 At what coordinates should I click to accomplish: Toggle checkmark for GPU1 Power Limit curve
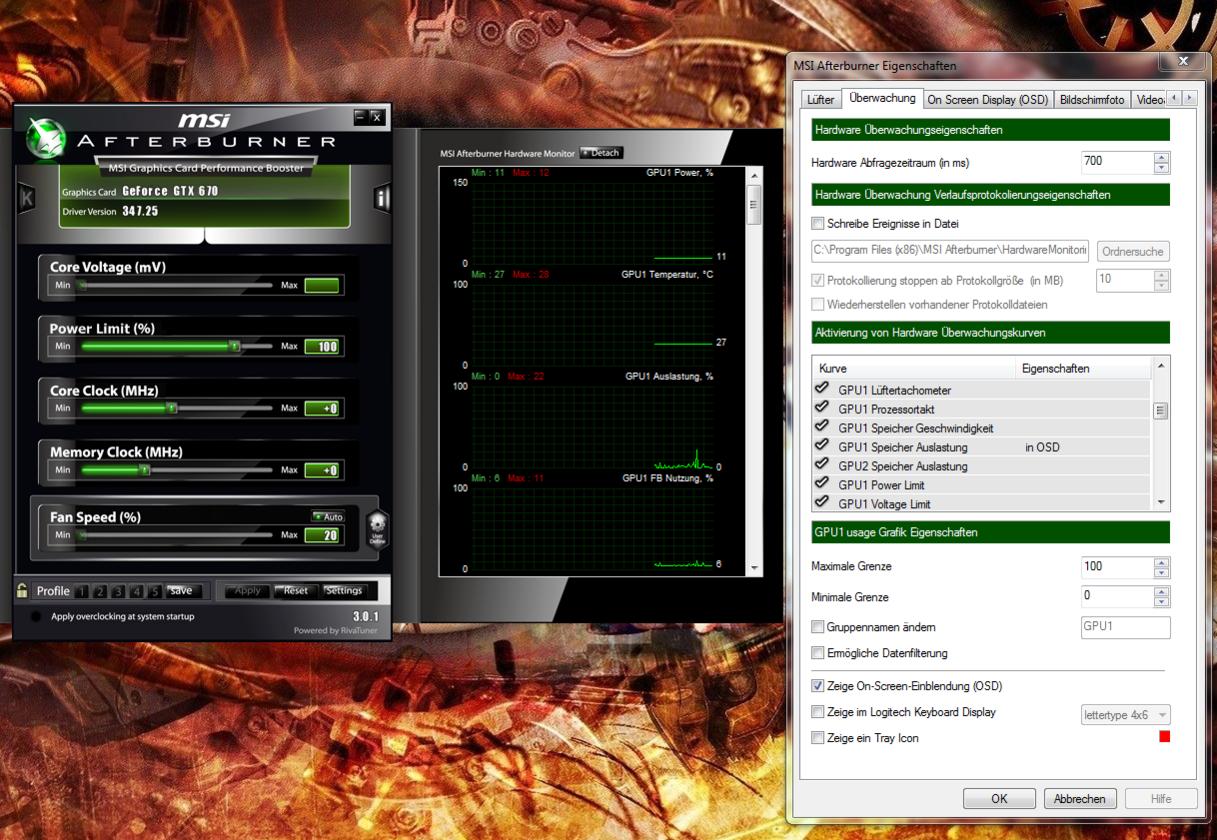tap(822, 483)
